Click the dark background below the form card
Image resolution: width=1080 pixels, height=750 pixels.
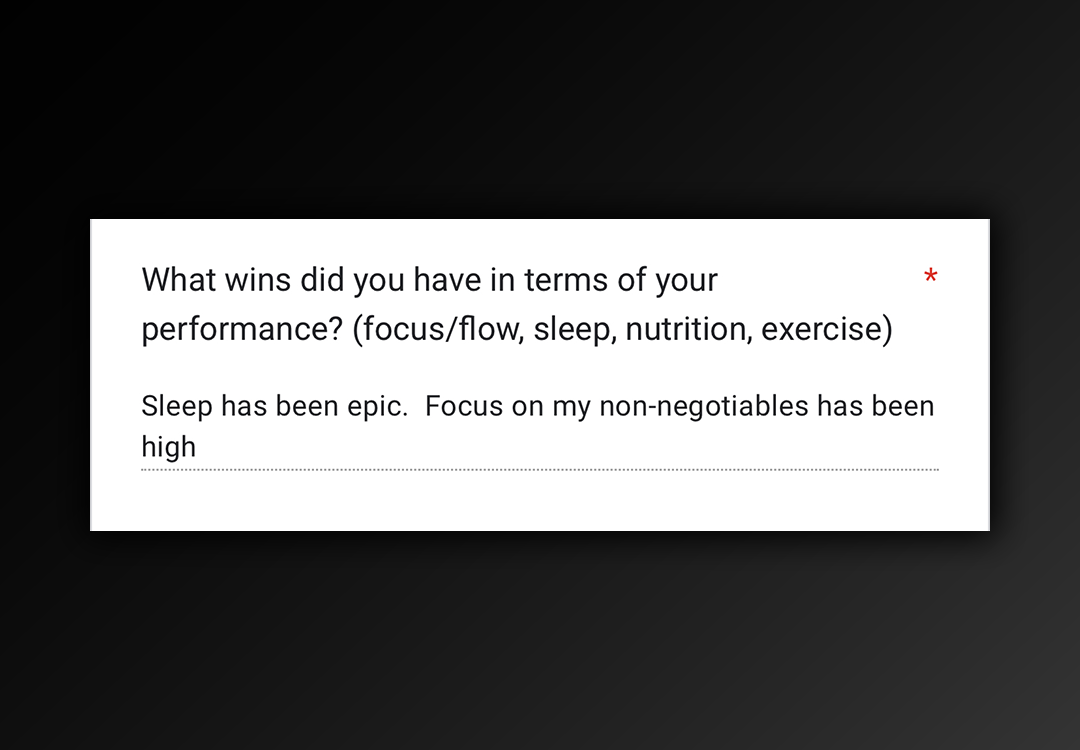pyautogui.click(x=538, y=640)
